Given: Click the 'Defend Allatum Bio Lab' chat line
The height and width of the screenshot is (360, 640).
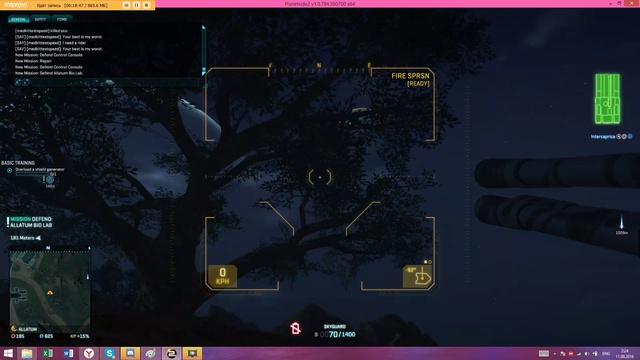Looking at the screenshot, I should [49, 73].
